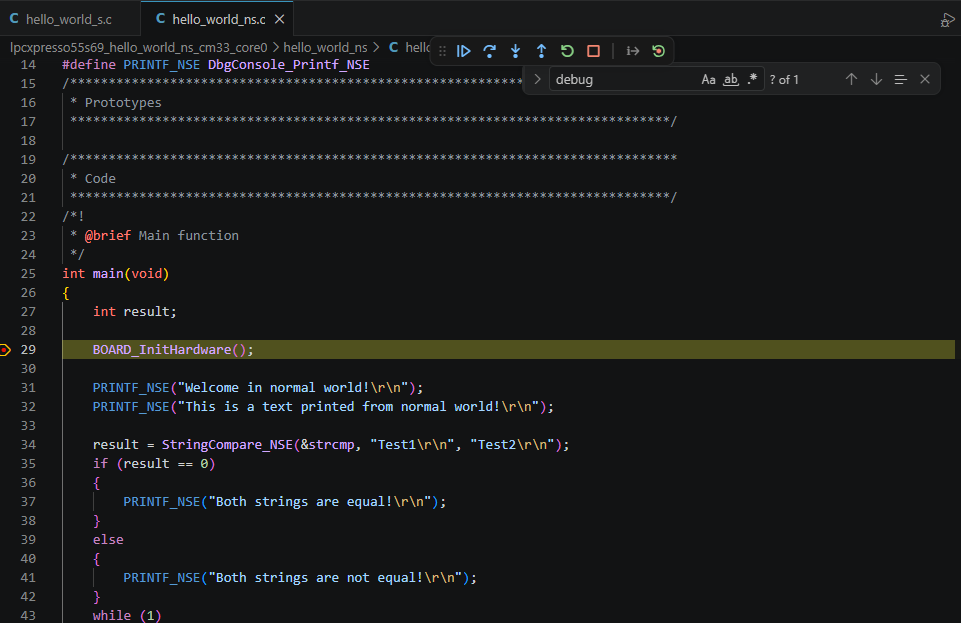Click the find input containing debug
Viewport: 961px width, 623px height.
click(622, 80)
